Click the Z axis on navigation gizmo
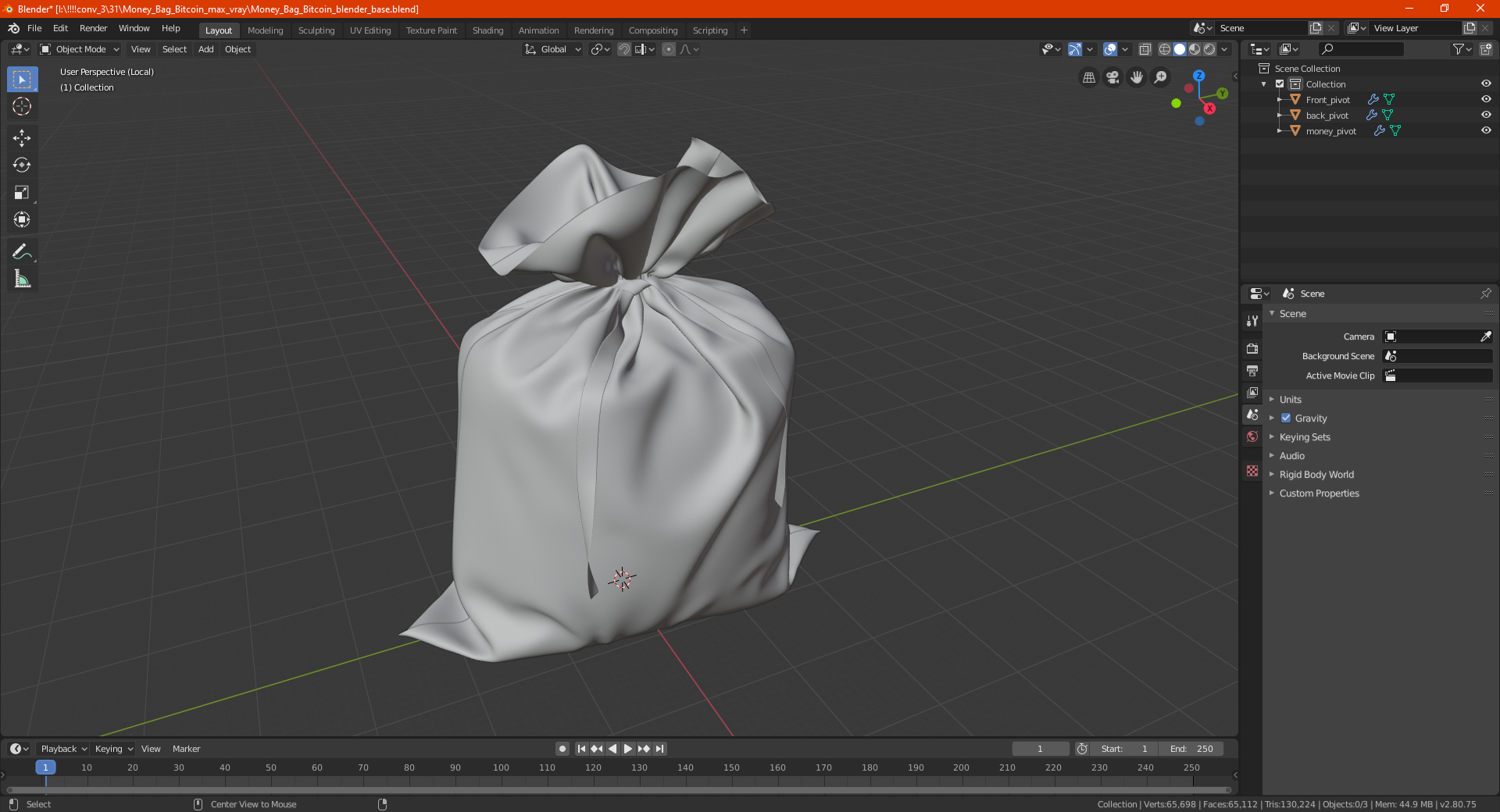 pos(1198,76)
